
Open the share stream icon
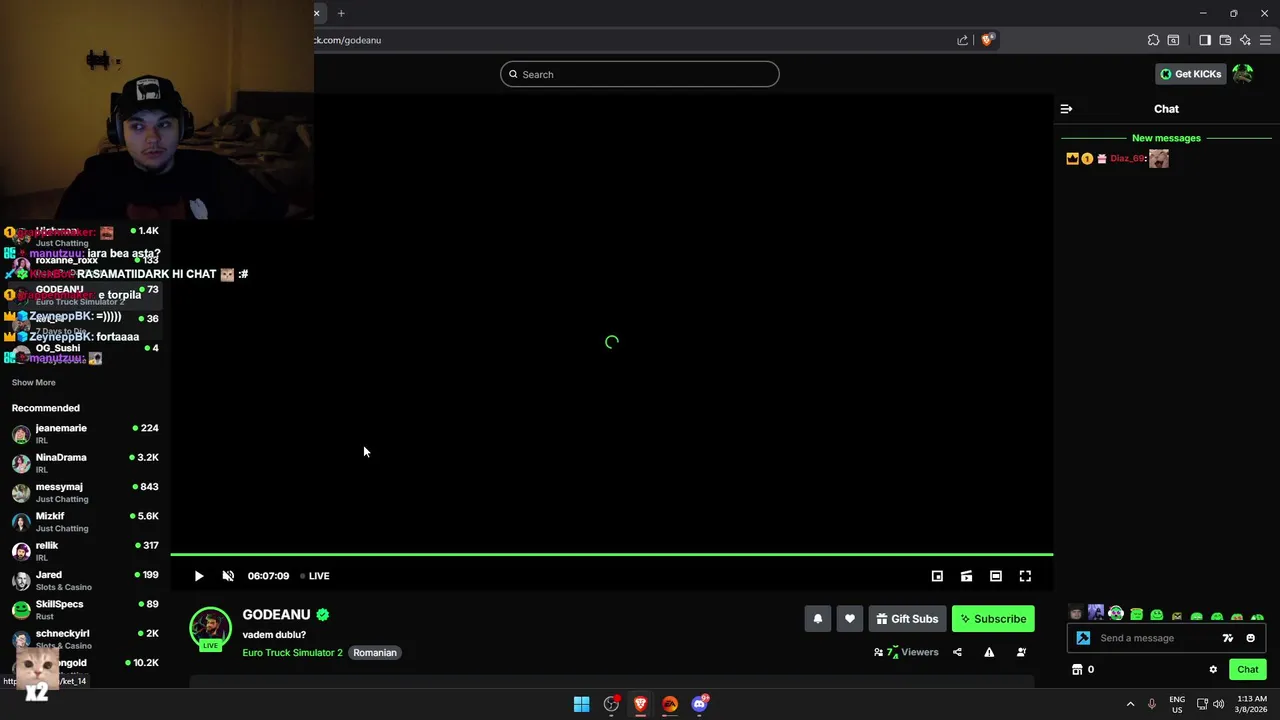pos(957,653)
